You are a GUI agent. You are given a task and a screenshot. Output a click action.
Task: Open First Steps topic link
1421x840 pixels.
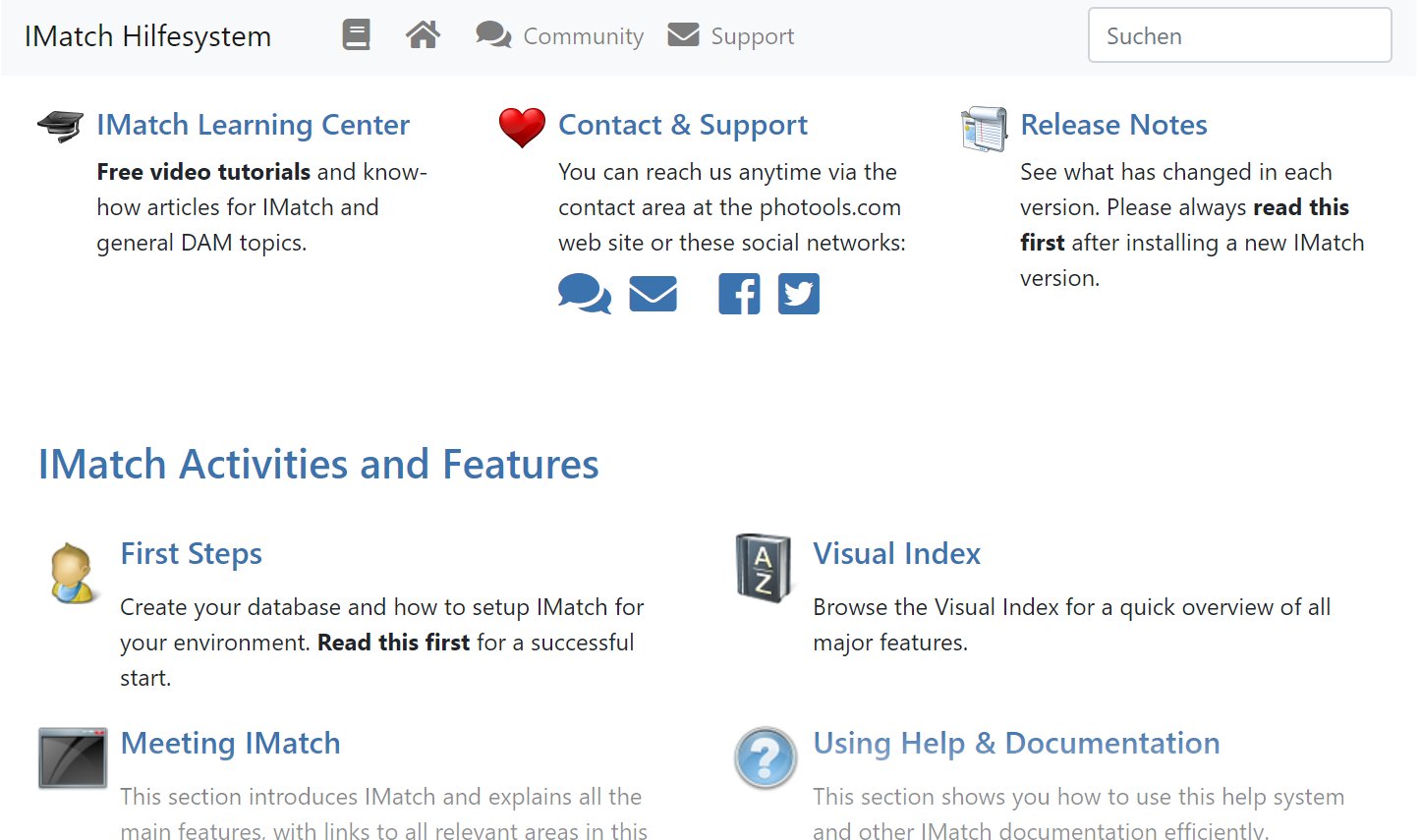pyautogui.click(x=191, y=554)
